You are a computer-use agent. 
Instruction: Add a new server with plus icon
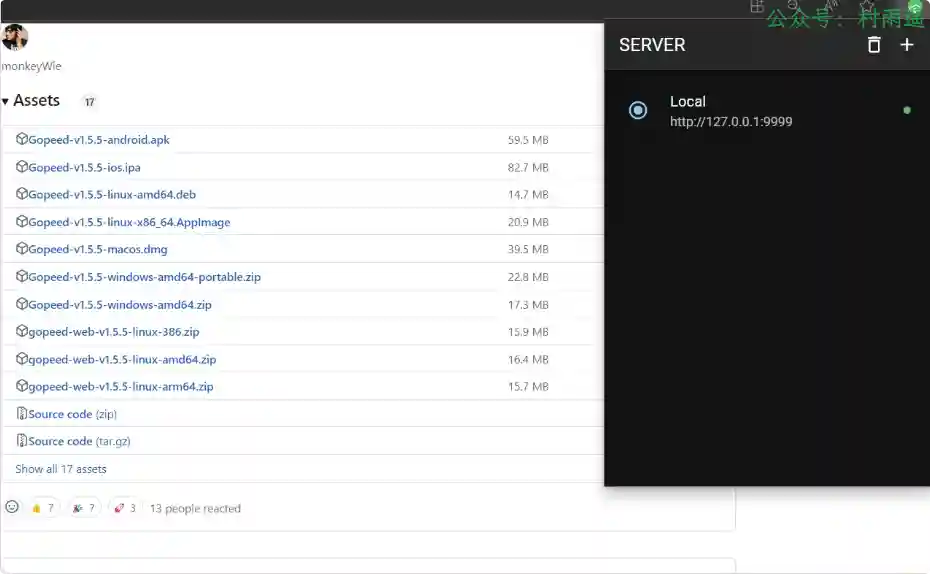(907, 45)
